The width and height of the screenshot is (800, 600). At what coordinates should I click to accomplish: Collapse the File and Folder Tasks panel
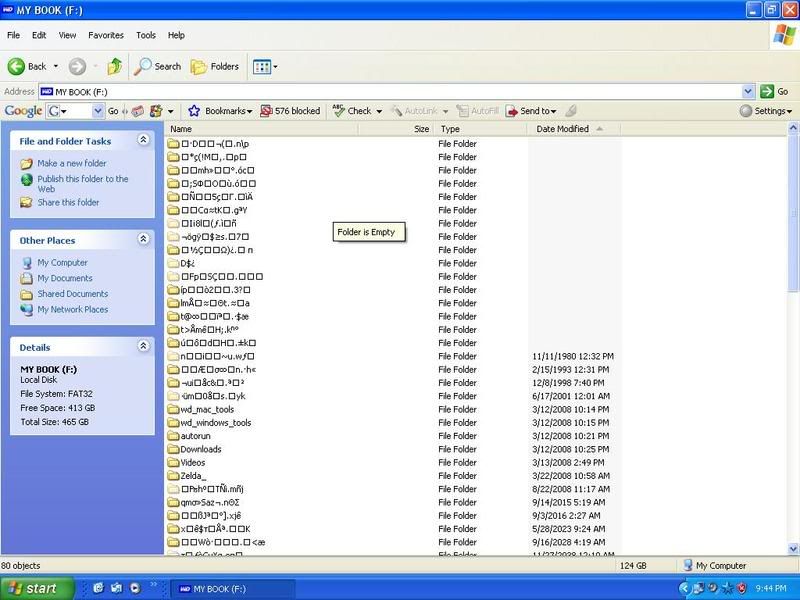(x=143, y=140)
